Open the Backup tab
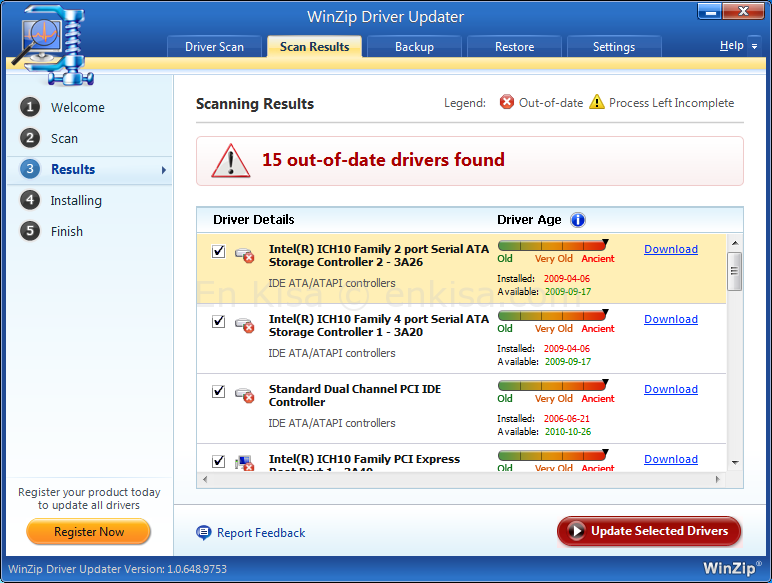This screenshot has width=772, height=583. pos(414,47)
